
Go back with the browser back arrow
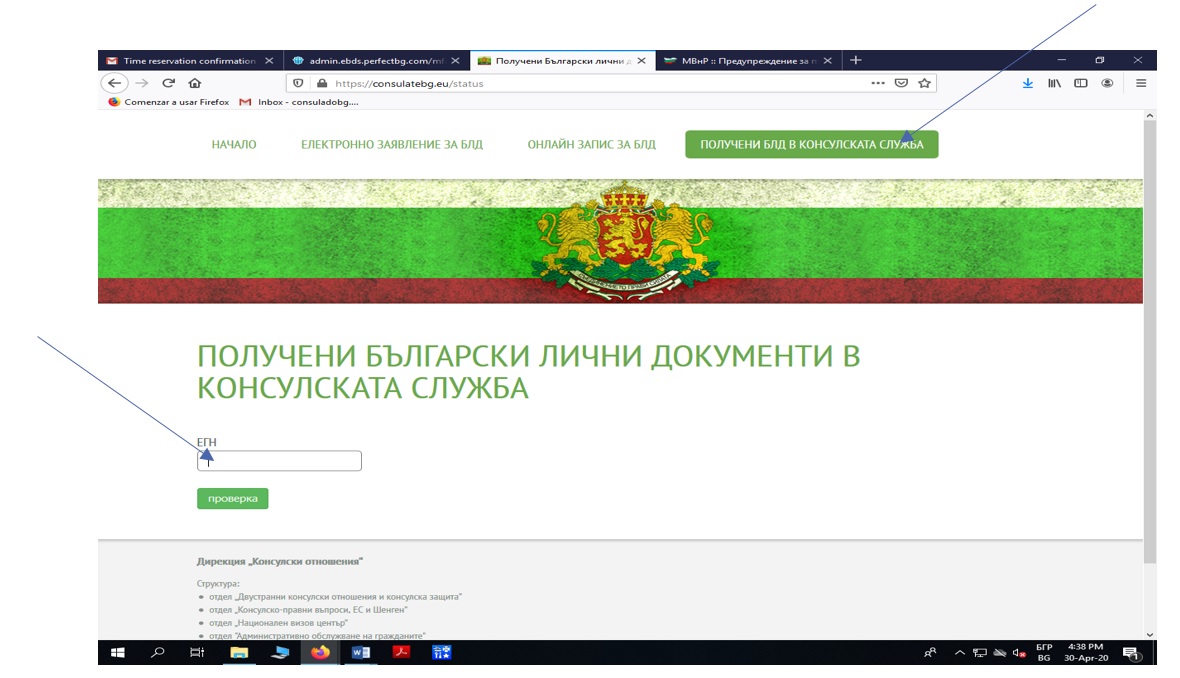point(114,83)
